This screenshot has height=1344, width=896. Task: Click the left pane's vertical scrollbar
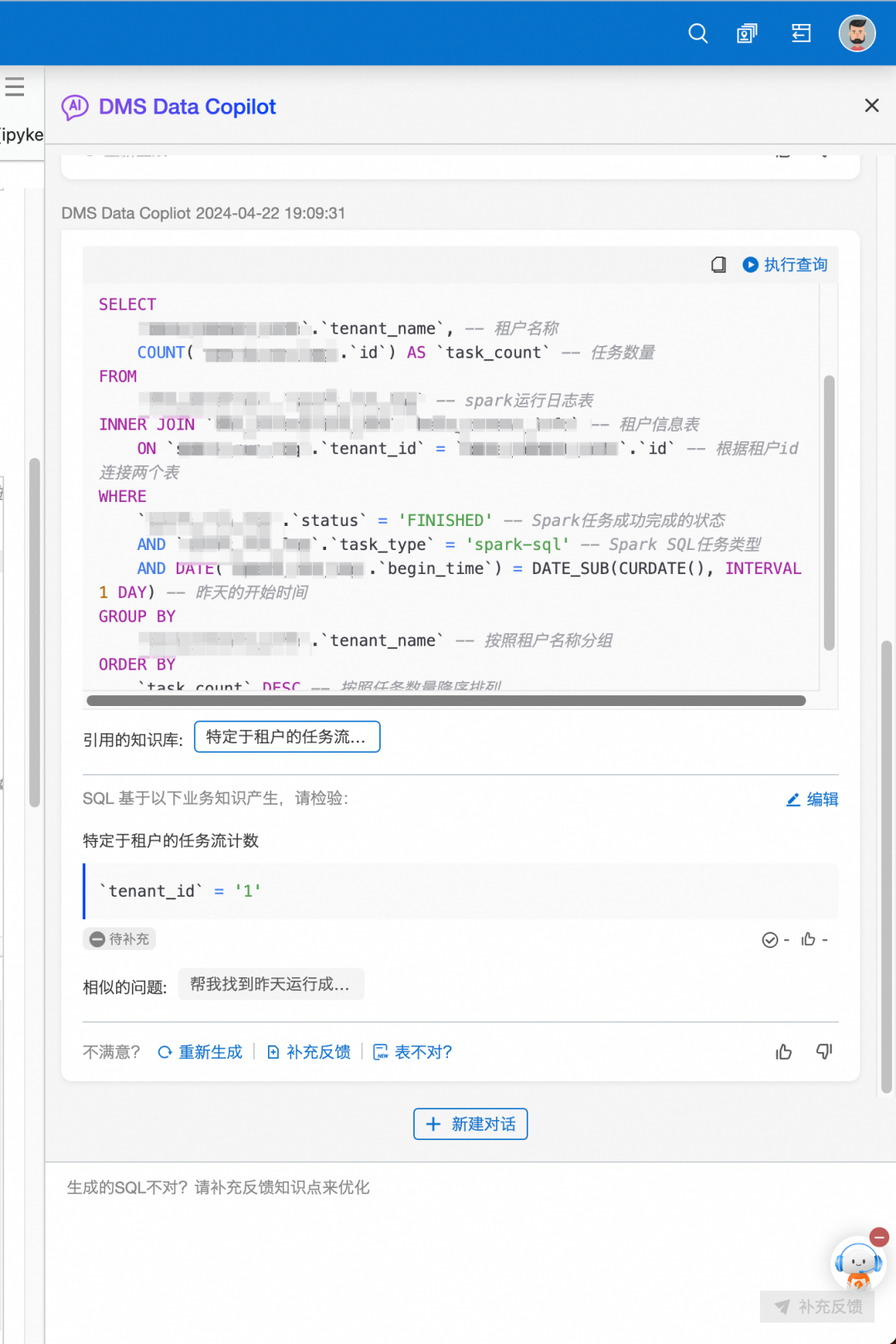pyautogui.click(x=34, y=632)
